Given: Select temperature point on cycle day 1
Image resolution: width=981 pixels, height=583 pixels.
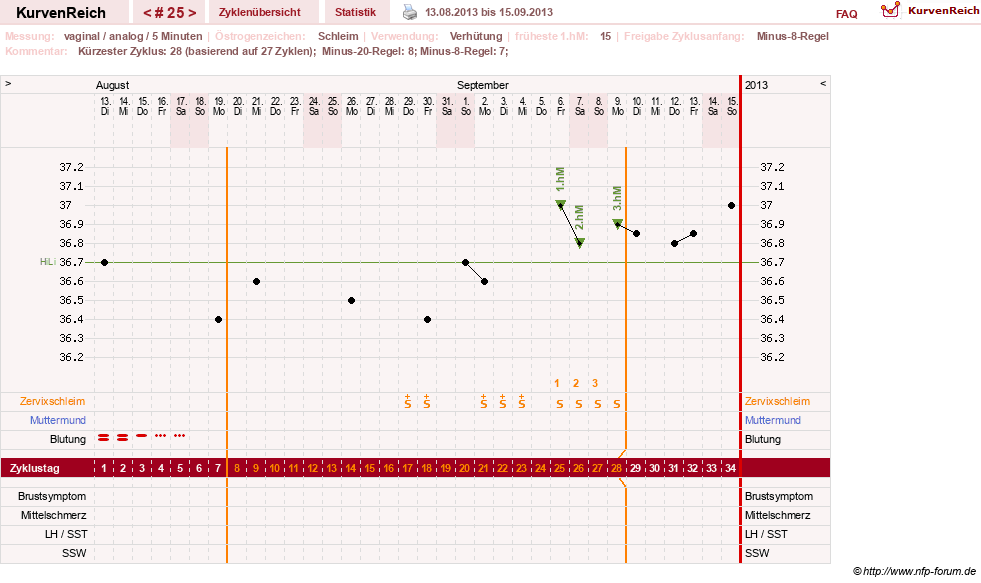Looking at the screenshot, I should tap(104, 262).
